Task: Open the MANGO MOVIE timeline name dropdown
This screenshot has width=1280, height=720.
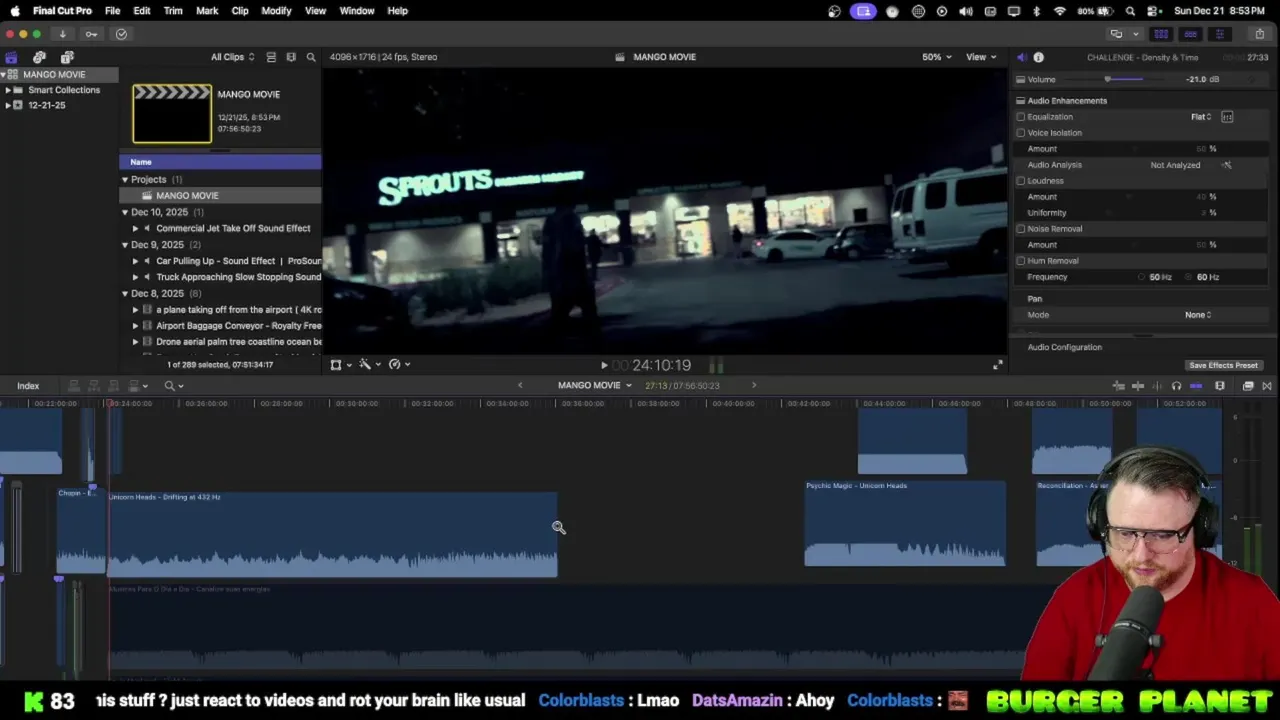Action: point(595,386)
